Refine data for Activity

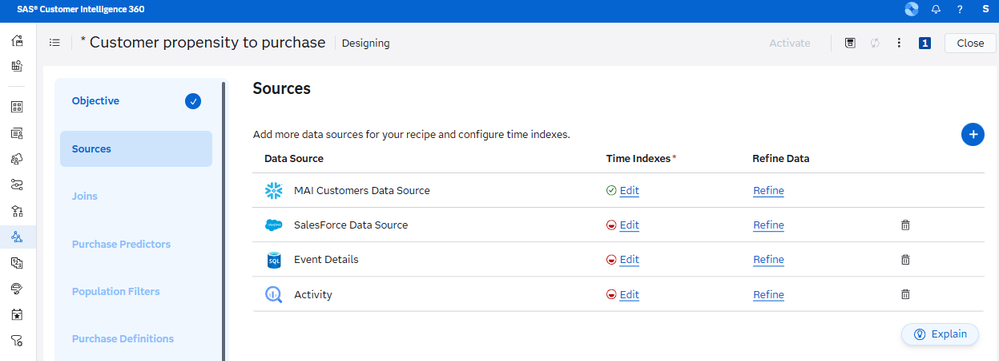coord(768,295)
